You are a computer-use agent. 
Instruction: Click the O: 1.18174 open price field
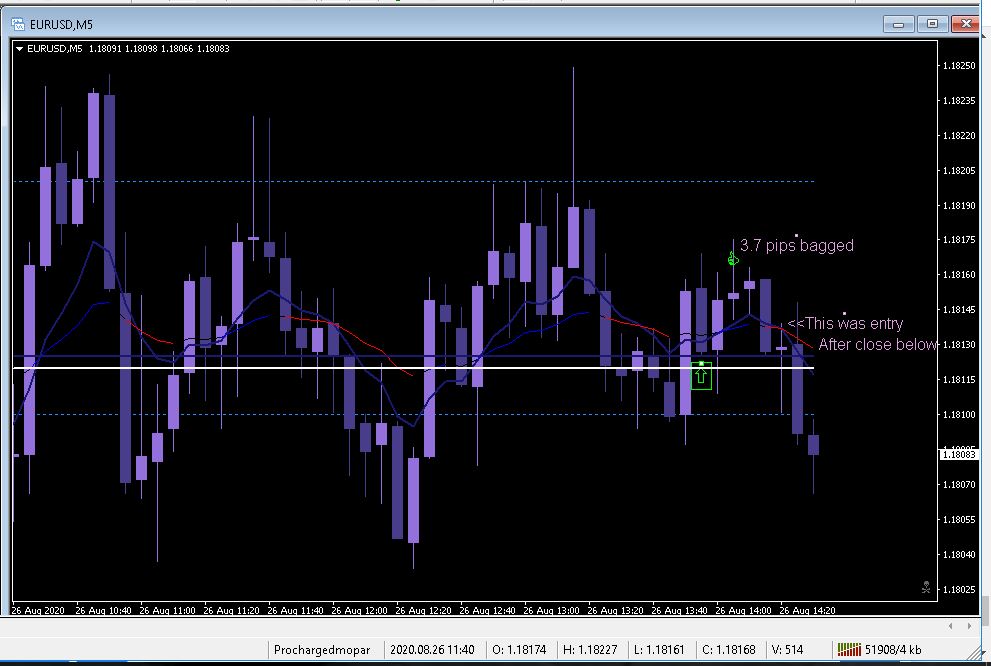pos(519,650)
